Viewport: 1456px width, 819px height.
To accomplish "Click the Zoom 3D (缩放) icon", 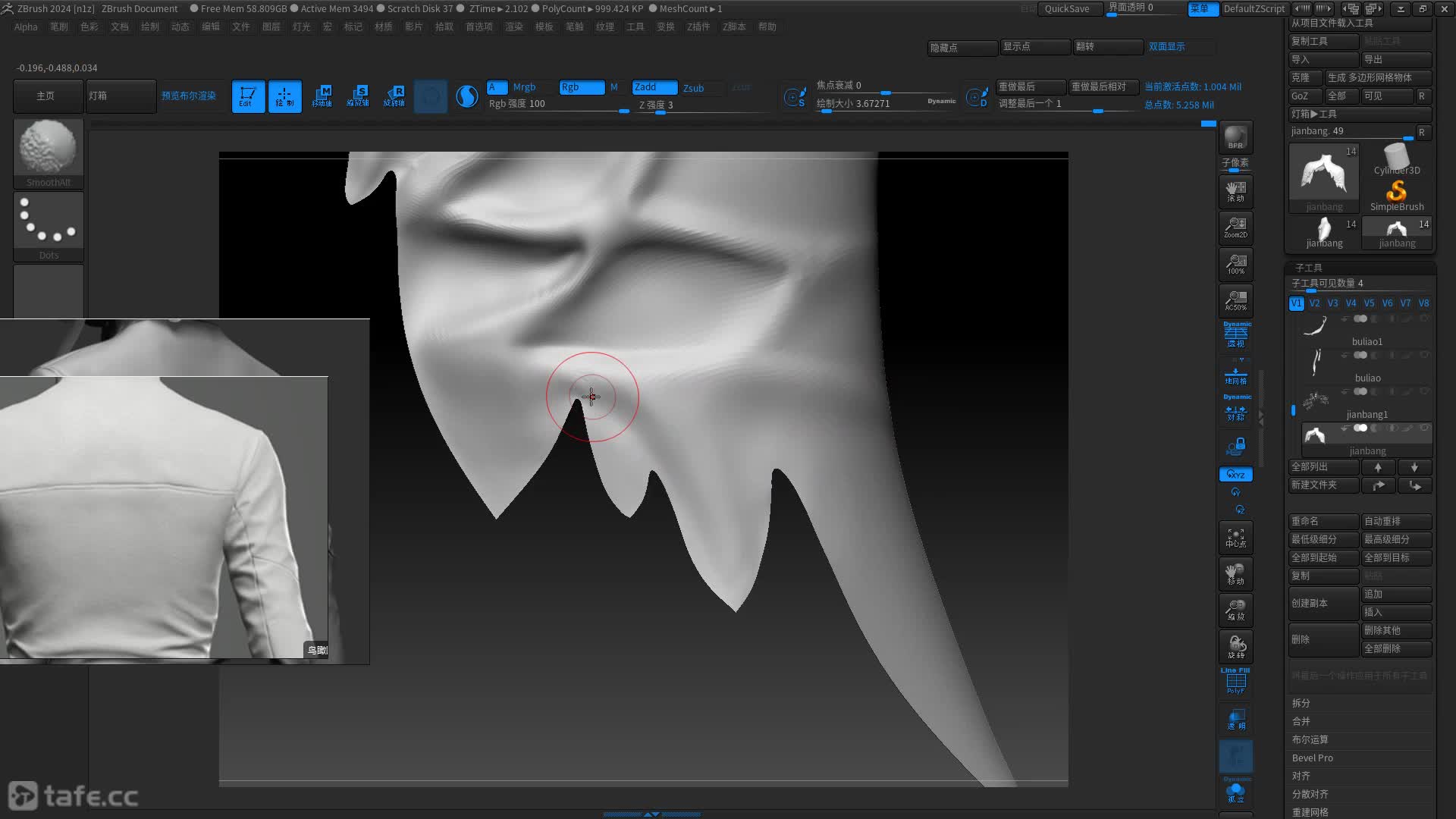I will [1235, 610].
